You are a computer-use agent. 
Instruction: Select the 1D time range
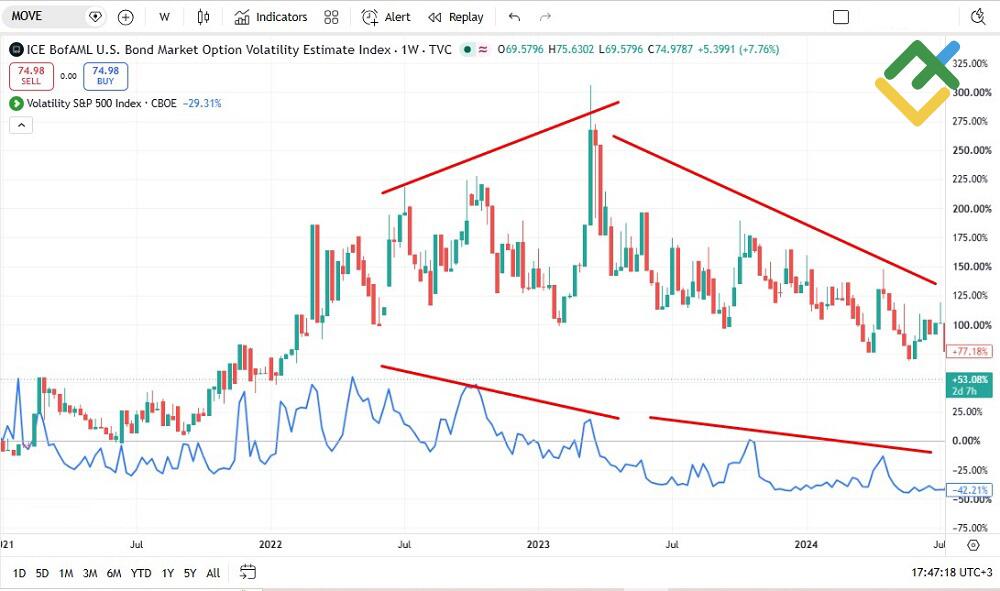click(19, 573)
